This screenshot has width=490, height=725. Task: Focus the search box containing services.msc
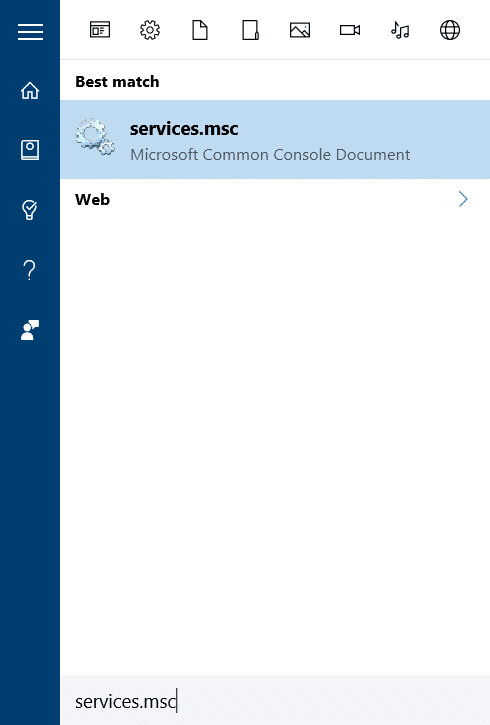[275, 701]
